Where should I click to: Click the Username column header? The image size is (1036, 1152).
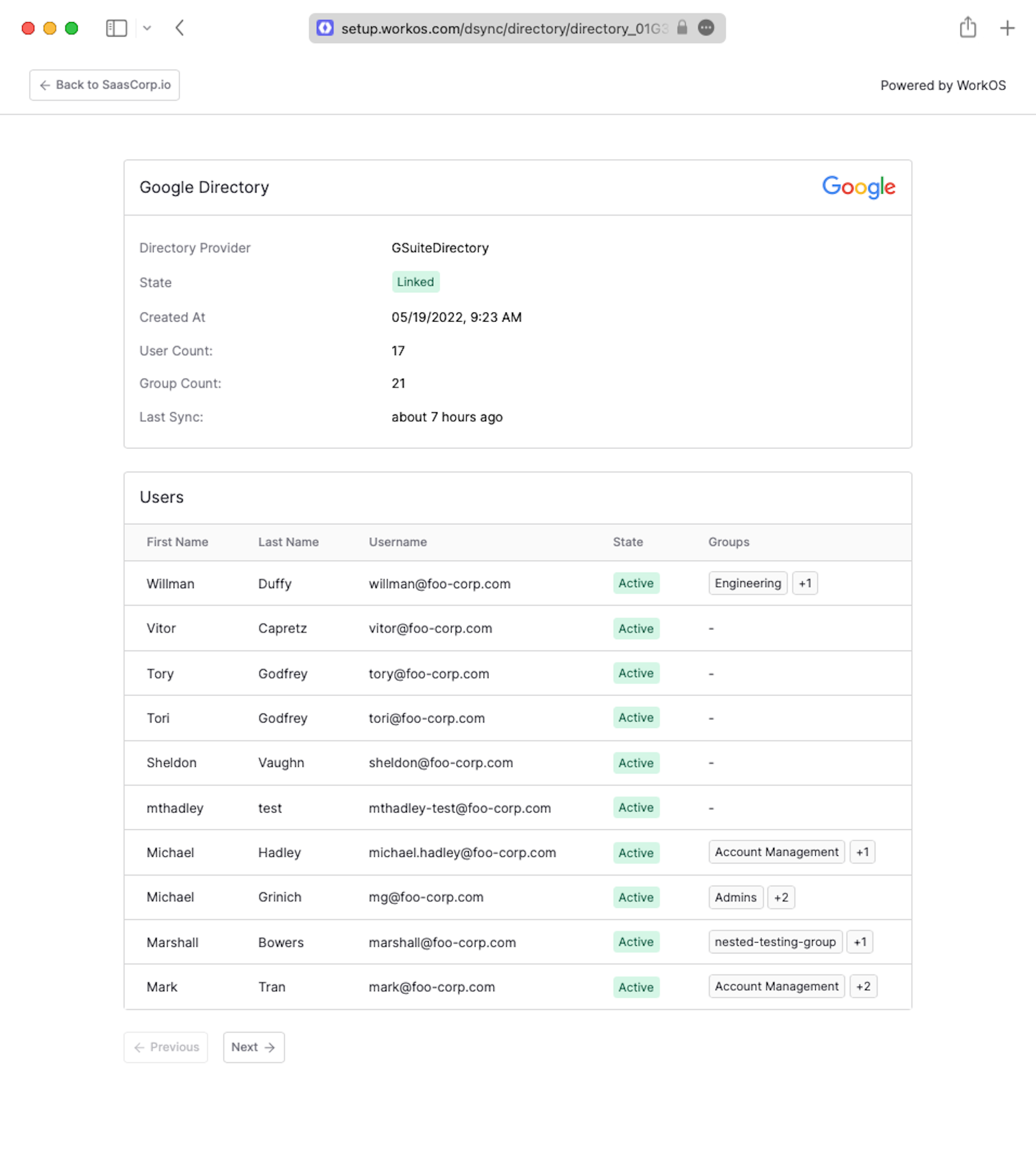(x=397, y=542)
